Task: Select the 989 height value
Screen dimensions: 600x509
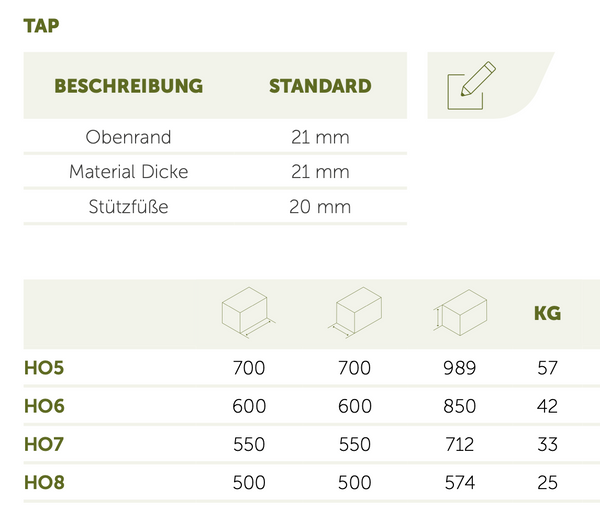Action: [459, 368]
